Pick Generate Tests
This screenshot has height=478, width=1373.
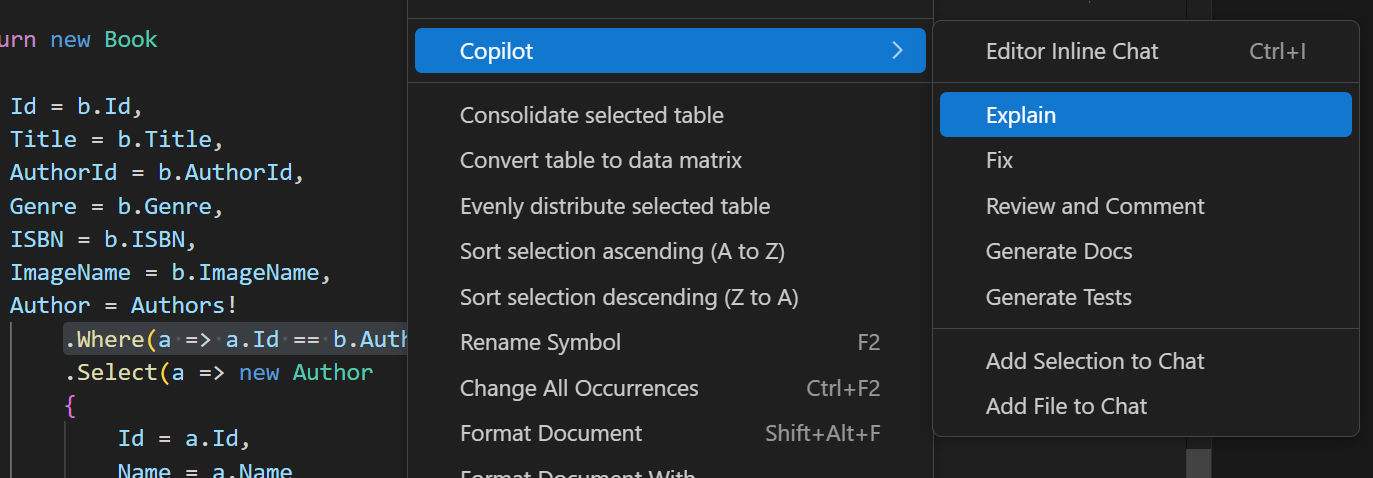(1058, 297)
